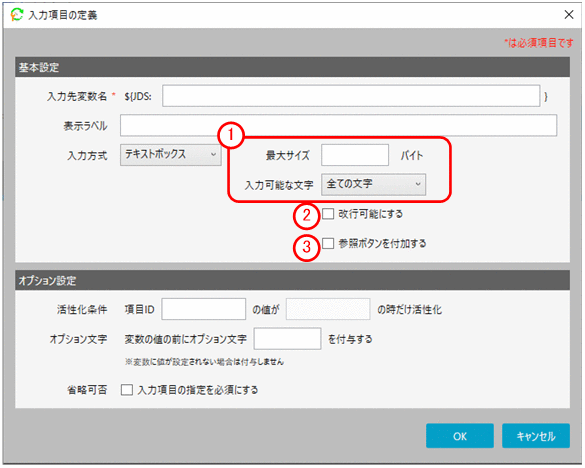Click the 最大サイズ byte input field

[355, 155]
